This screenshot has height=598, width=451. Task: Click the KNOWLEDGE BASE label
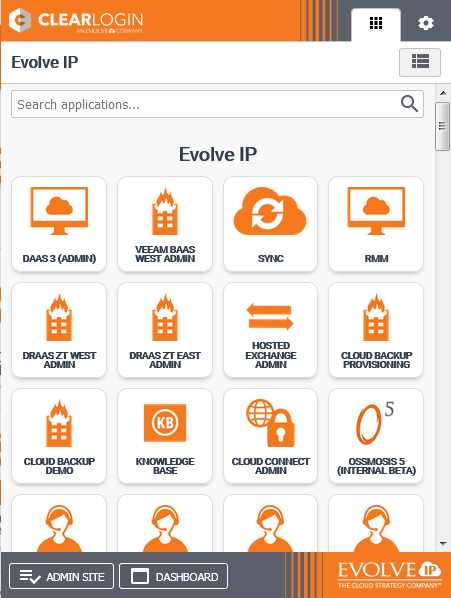point(165,466)
